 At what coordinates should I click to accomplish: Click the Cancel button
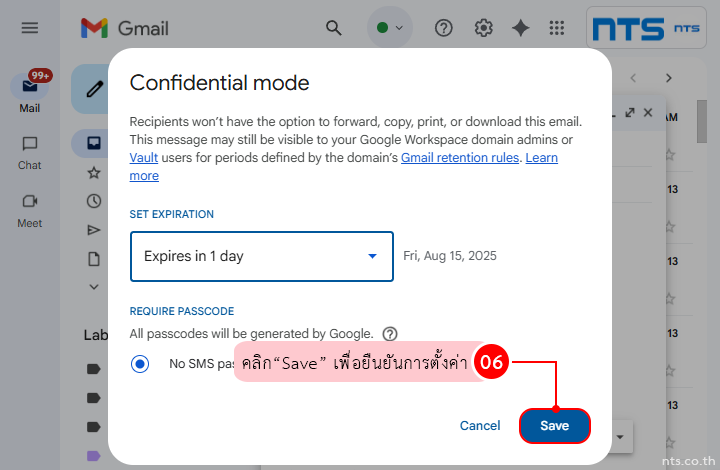coord(480,426)
